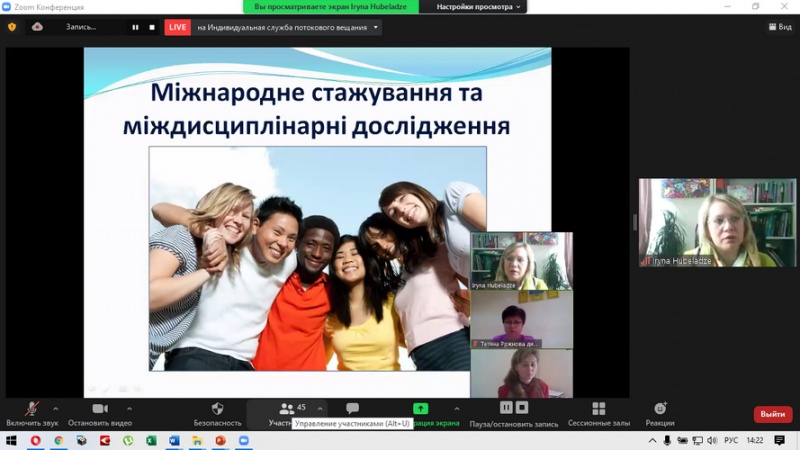Click the cloud recording status icon
This screenshot has width=800, height=450.
click(37, 27)
